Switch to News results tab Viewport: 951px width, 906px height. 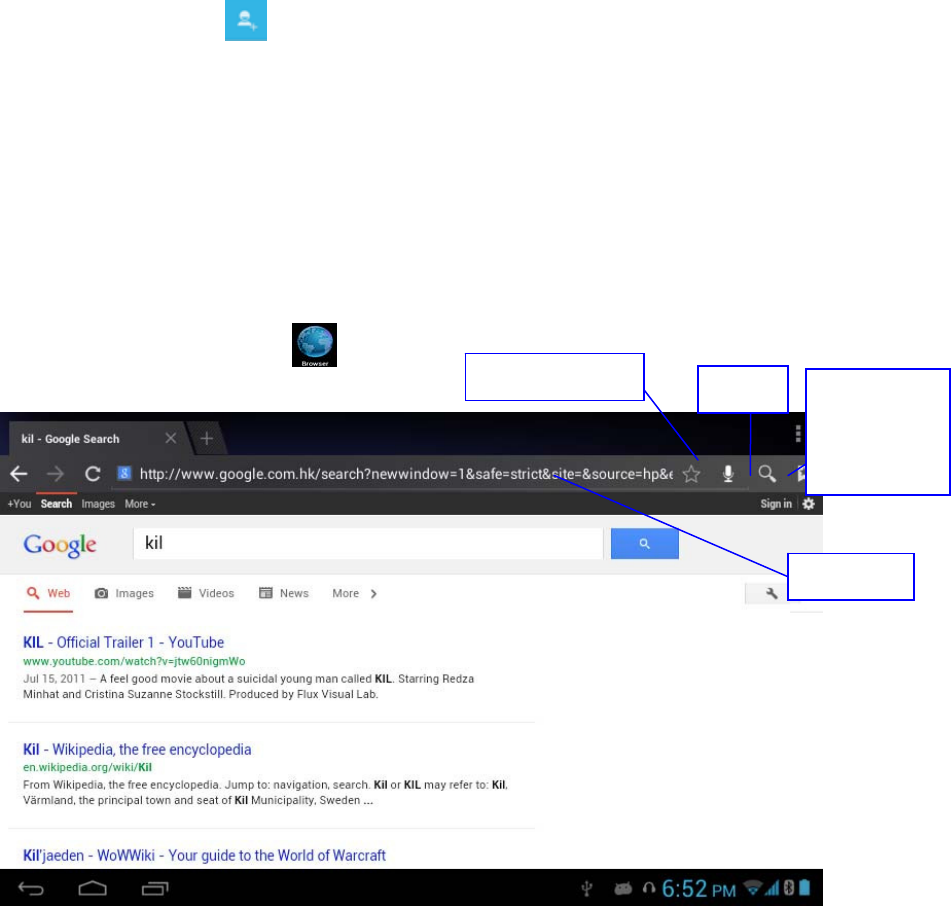click(x=284, y=593)
